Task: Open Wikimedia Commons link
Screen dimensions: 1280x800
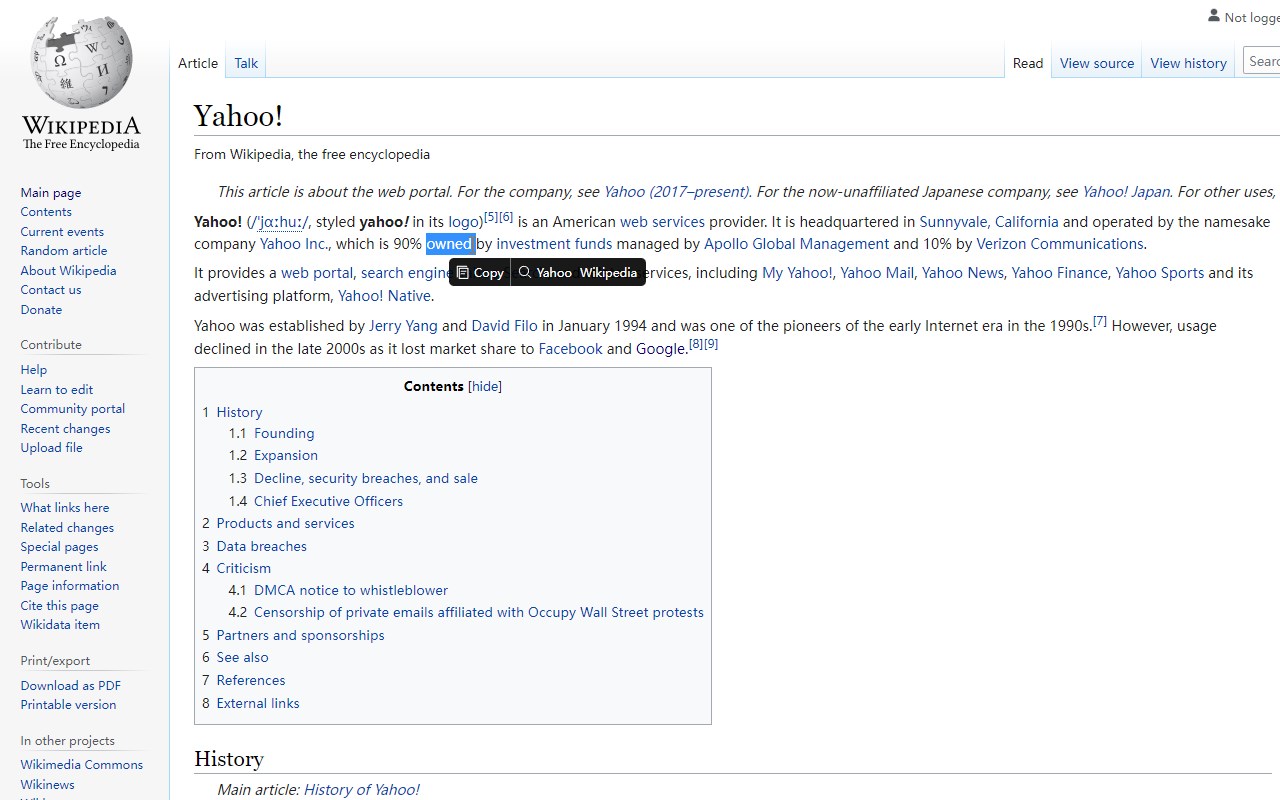Action: tap(82, 765)
